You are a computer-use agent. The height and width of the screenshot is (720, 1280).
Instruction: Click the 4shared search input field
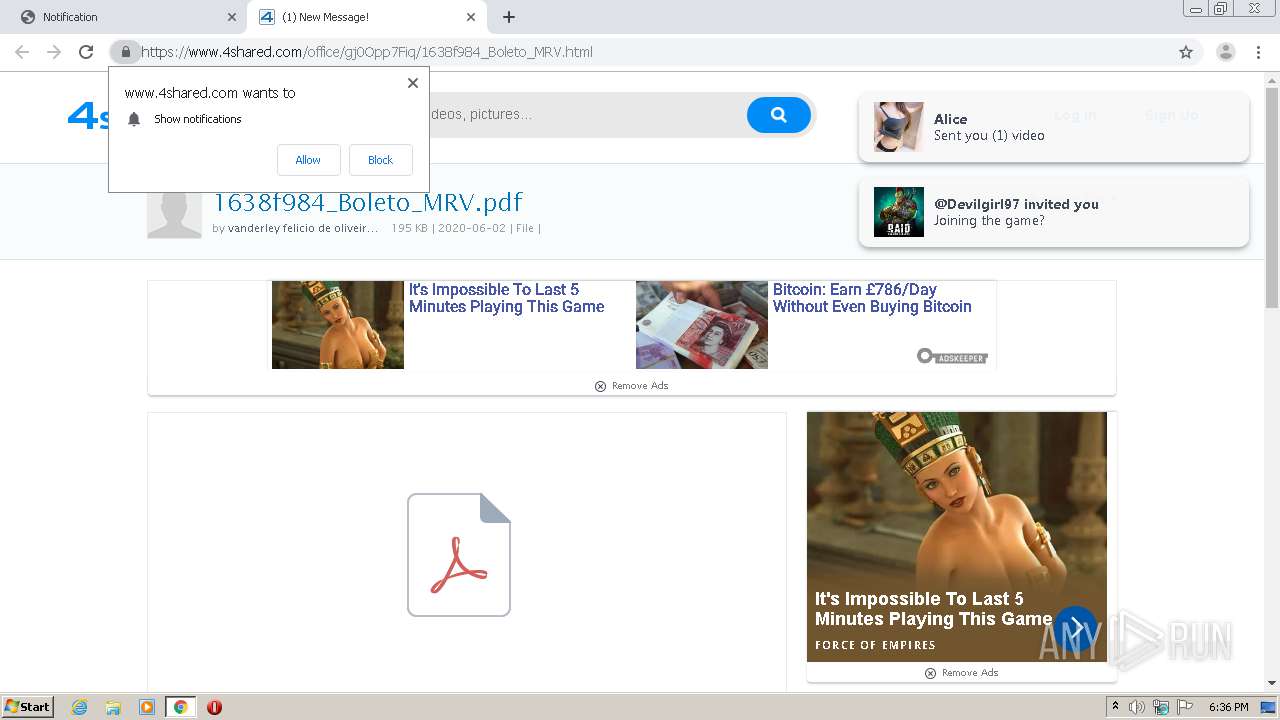[587, 115]
